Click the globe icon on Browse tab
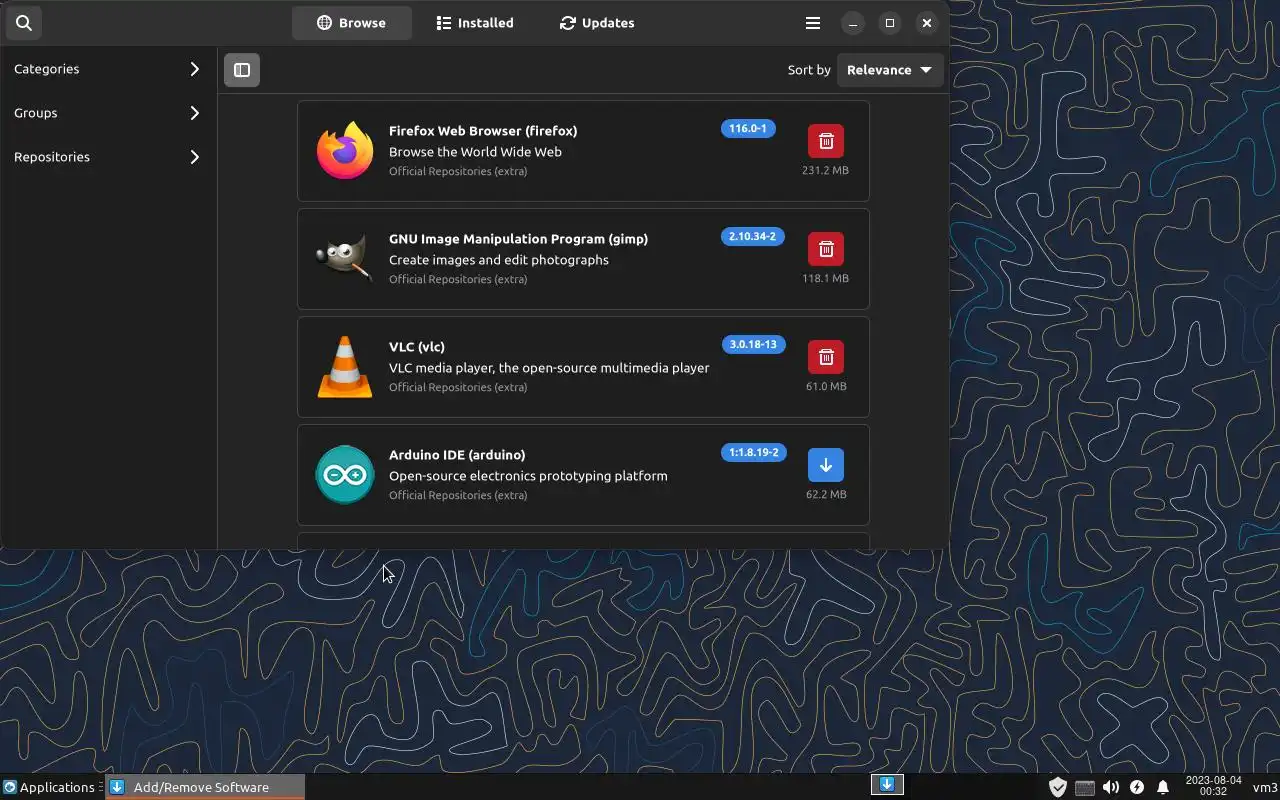The image size is (1280, 800). coord(324,23)
